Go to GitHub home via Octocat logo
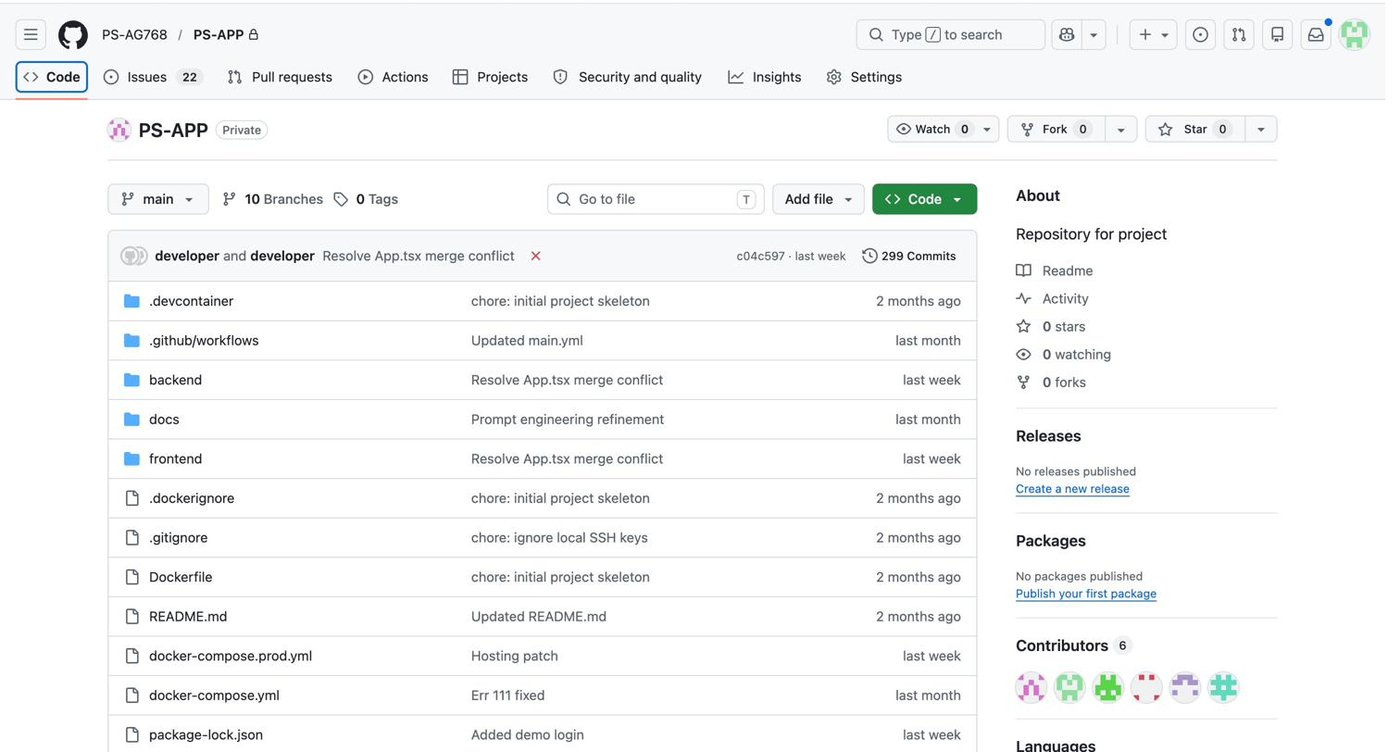 (73, 35)
